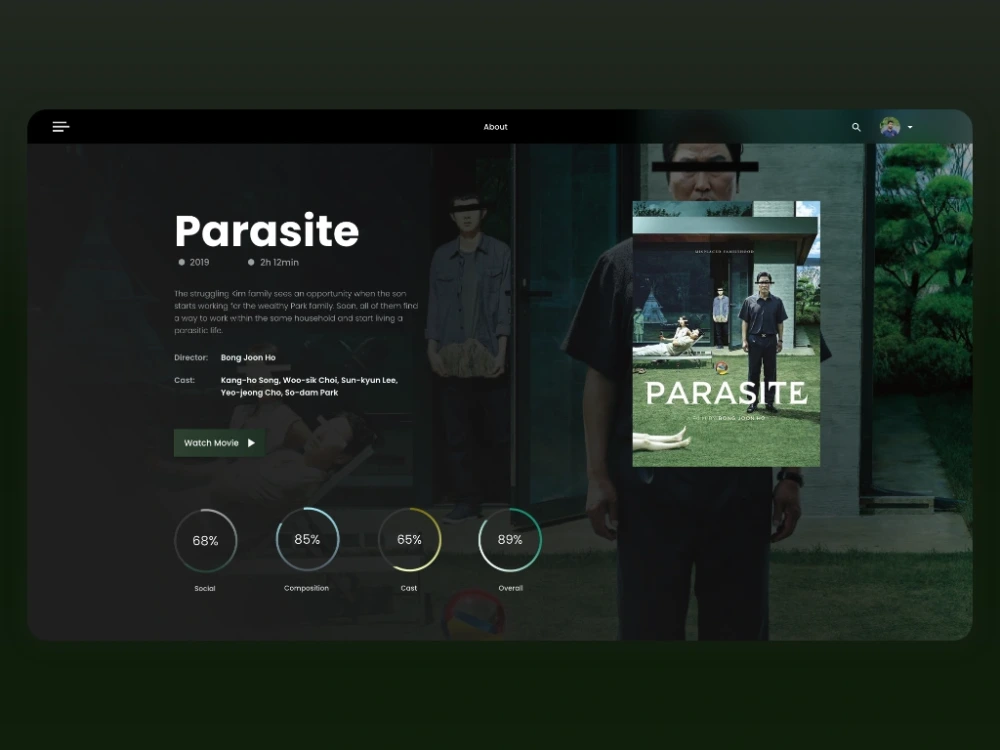Click the movie synopsis paragraph

pyautogui.click(x=297, y=312)
